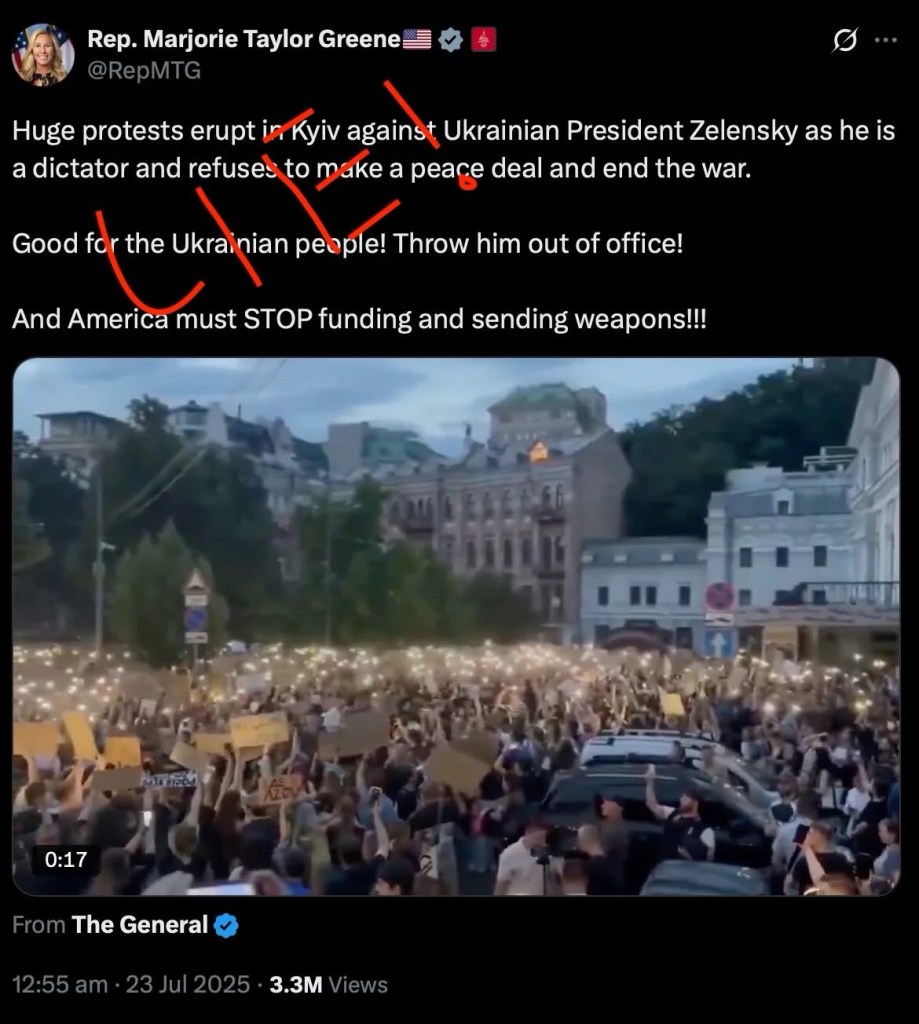
Task: Click the blue verified badge beside Greene's name
Action: pyautogui.click(x=451, y=40)
